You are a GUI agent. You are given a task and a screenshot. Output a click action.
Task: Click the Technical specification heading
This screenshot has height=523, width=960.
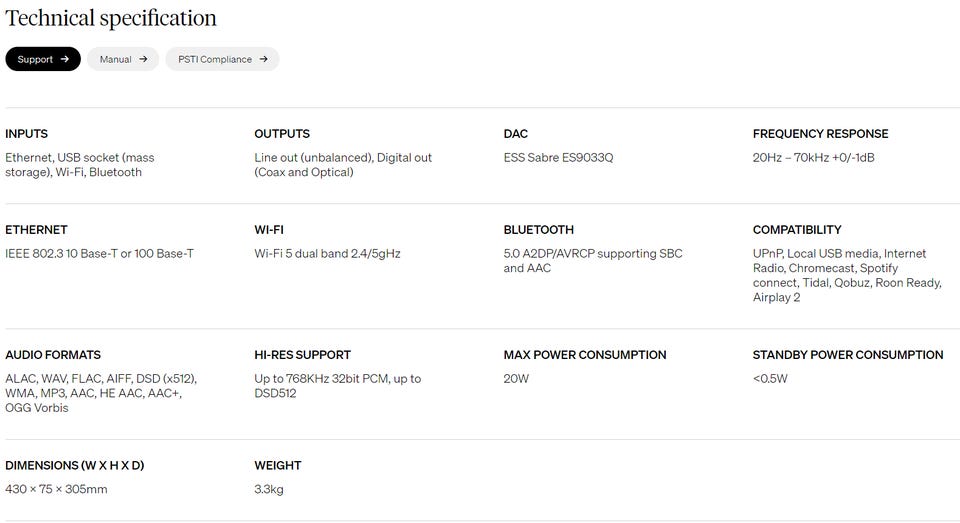pyautogui.click(x=111, y=18)
